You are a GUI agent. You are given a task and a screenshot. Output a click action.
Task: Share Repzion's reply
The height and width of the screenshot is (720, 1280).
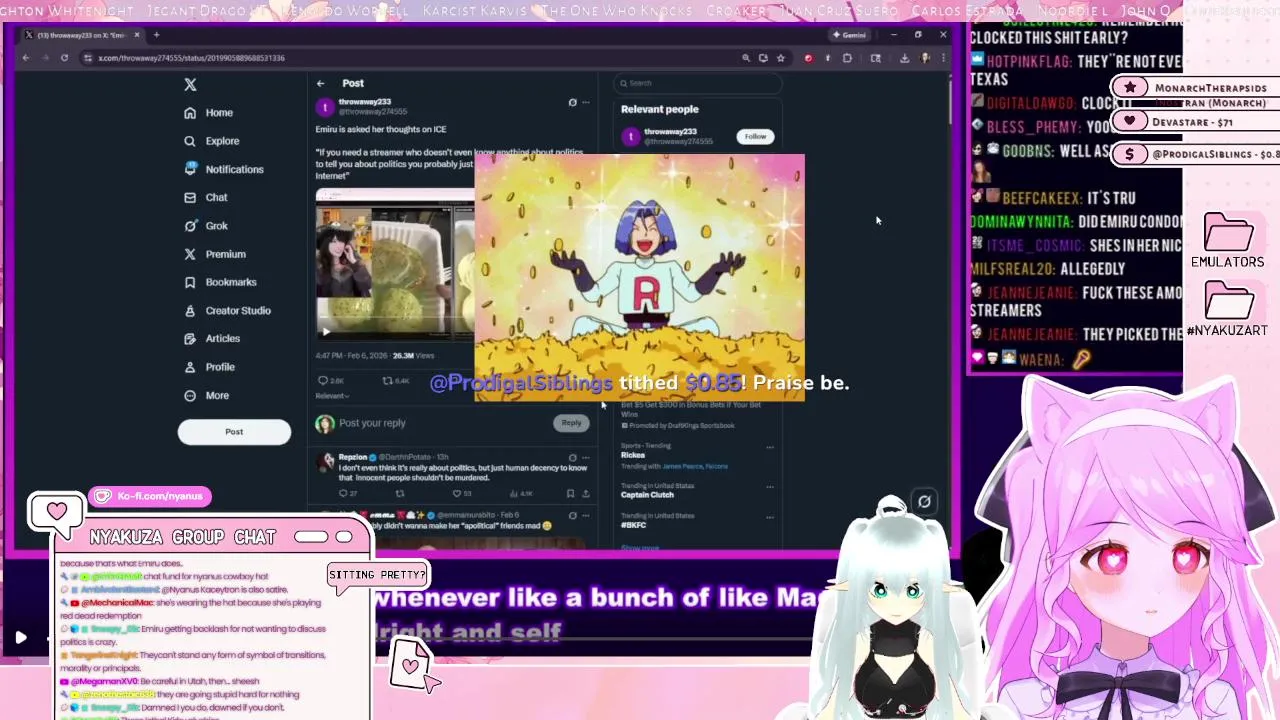click(586, 493)
